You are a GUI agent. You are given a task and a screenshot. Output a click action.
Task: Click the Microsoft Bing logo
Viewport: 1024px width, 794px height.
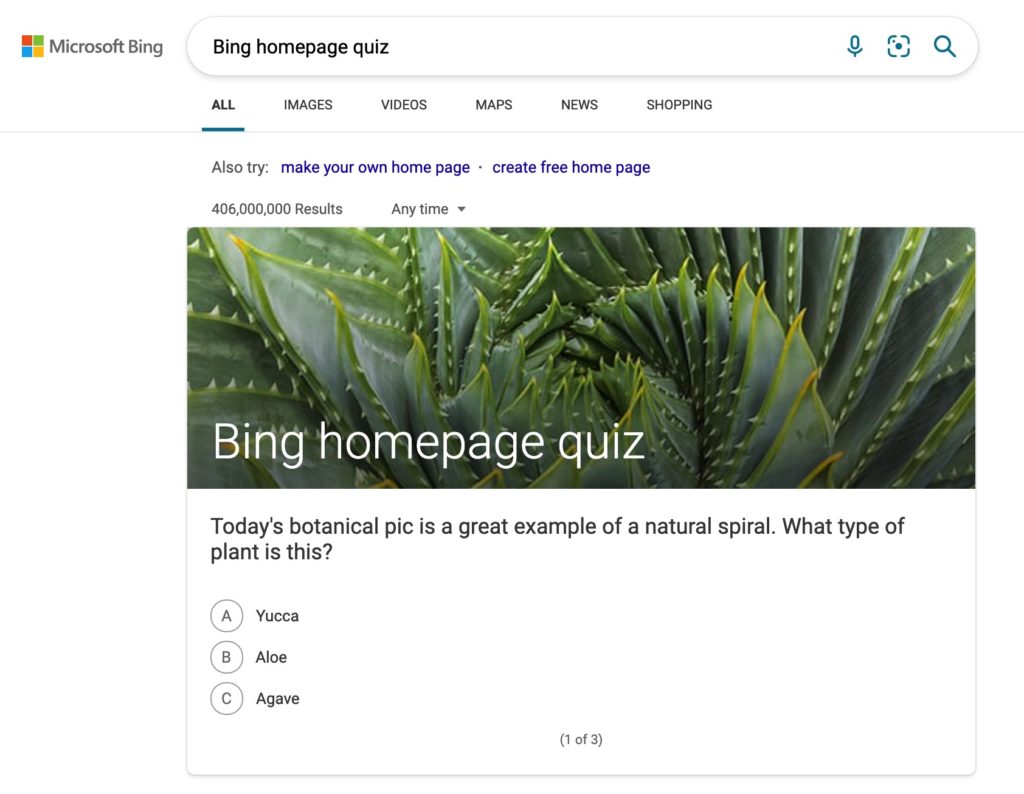(x=92, y=46)
